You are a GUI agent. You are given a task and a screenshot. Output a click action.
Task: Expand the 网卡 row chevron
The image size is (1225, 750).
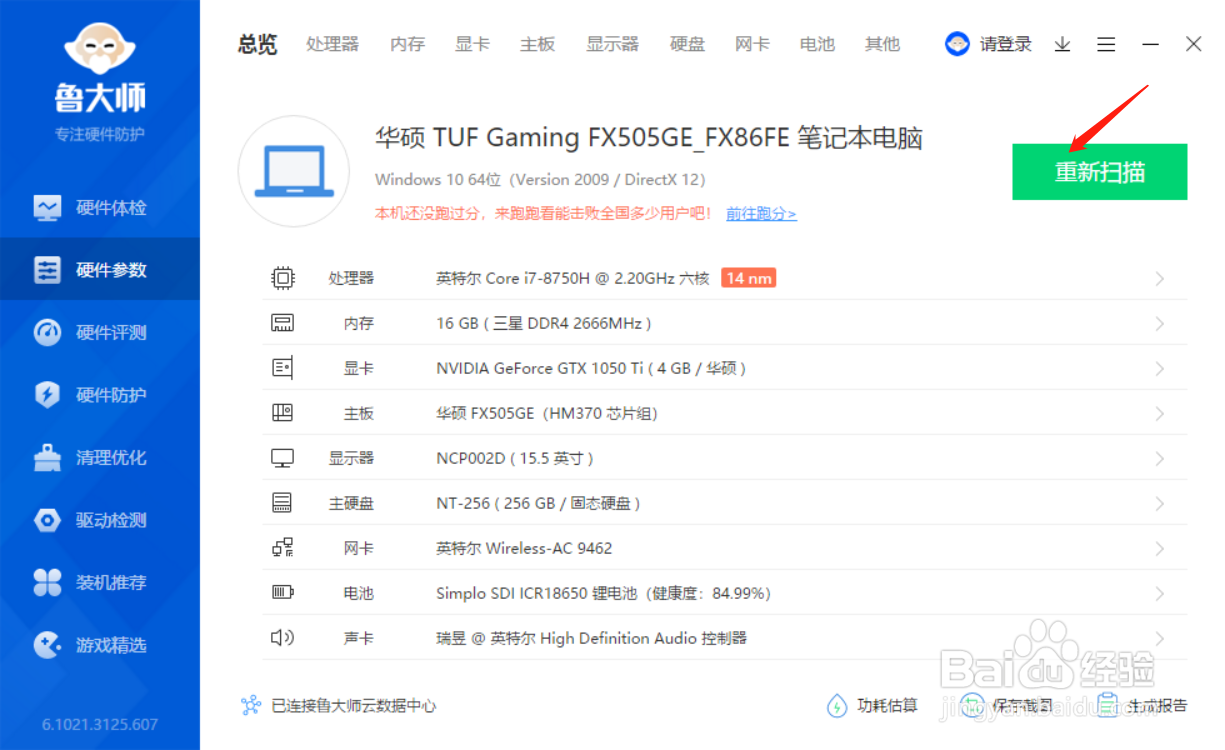[1160, 548]
